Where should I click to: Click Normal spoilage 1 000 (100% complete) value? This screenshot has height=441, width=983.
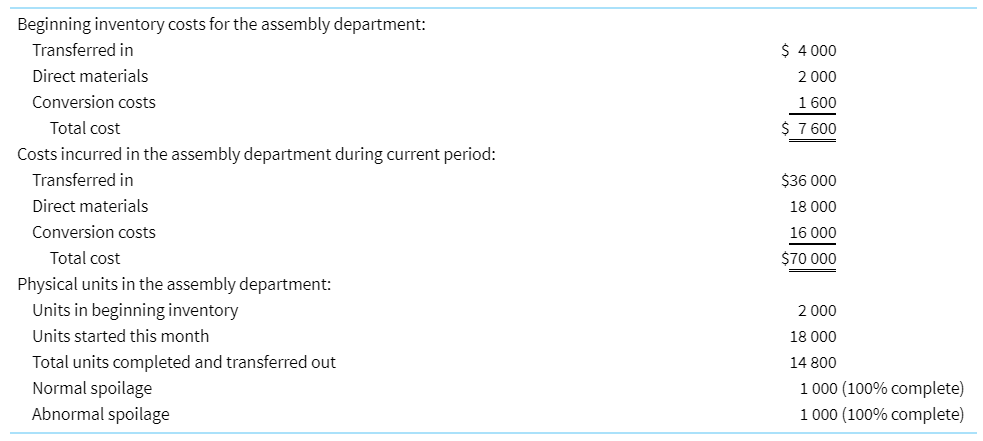[x=881, y=389]
